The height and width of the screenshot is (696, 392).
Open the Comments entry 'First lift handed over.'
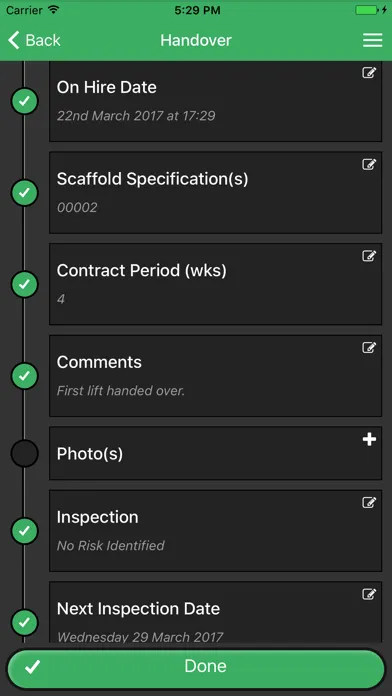pos(215,376)
